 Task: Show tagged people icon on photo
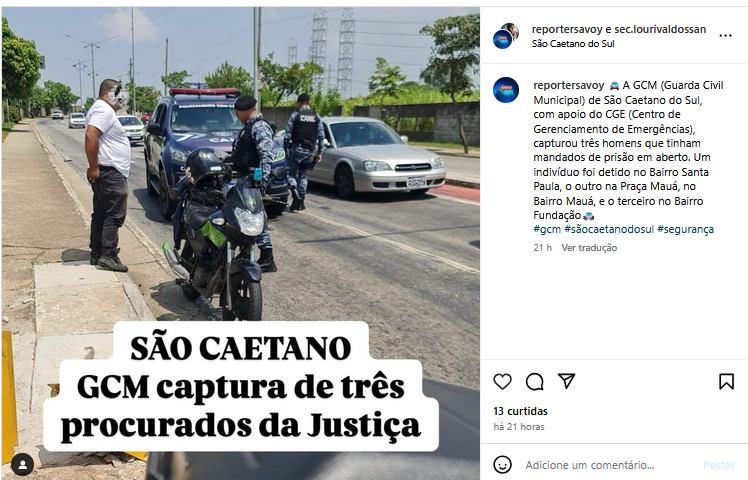22,464
